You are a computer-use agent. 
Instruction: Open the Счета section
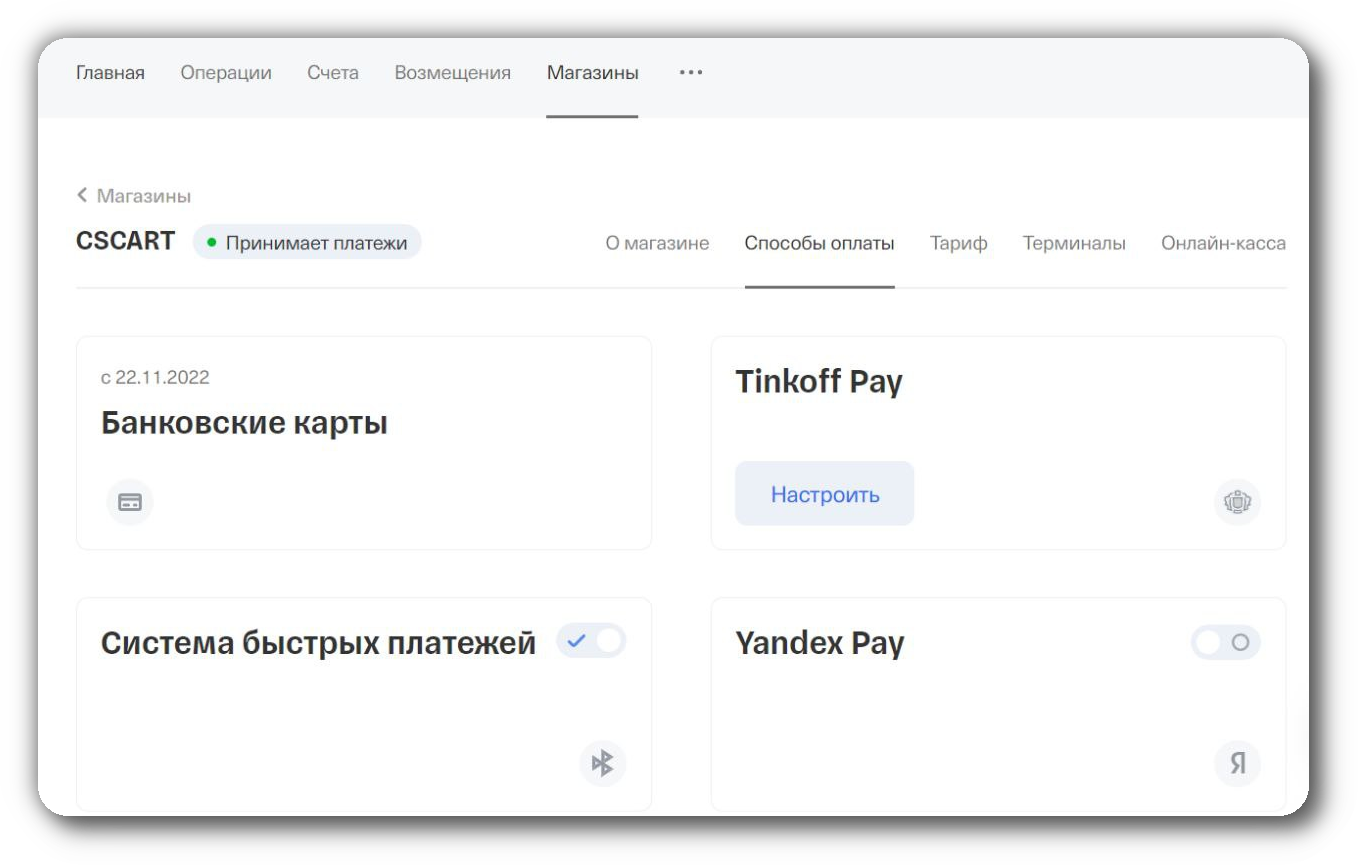click(333, 73)
